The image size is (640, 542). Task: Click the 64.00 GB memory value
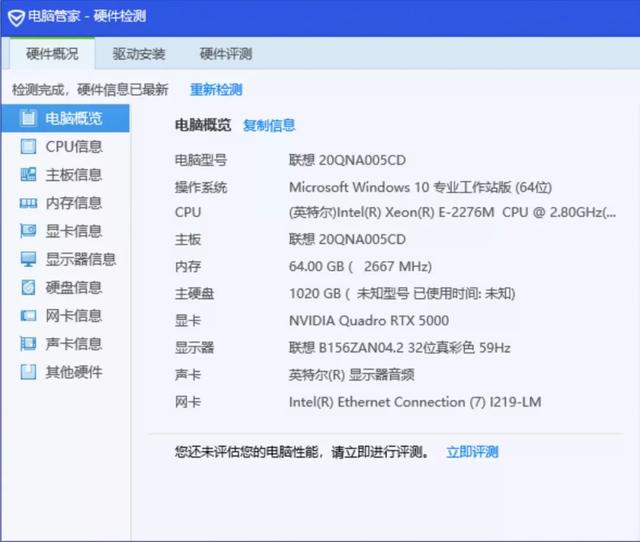(360, 267)
